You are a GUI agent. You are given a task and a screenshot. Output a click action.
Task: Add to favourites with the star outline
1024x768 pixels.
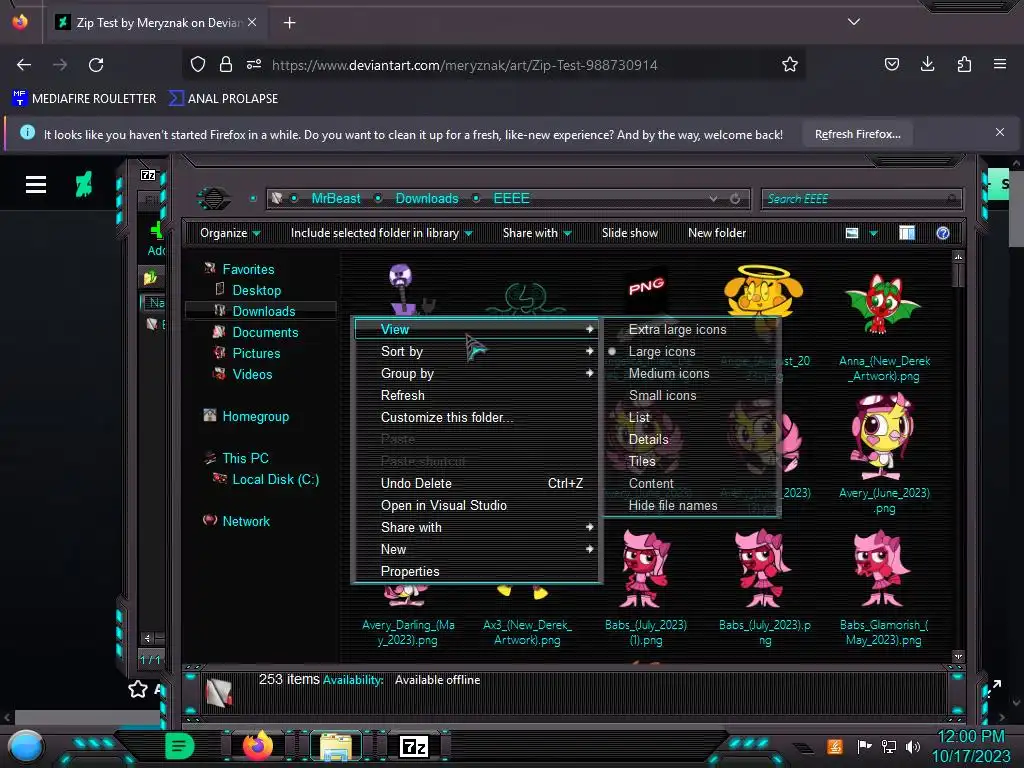[138, 689]
